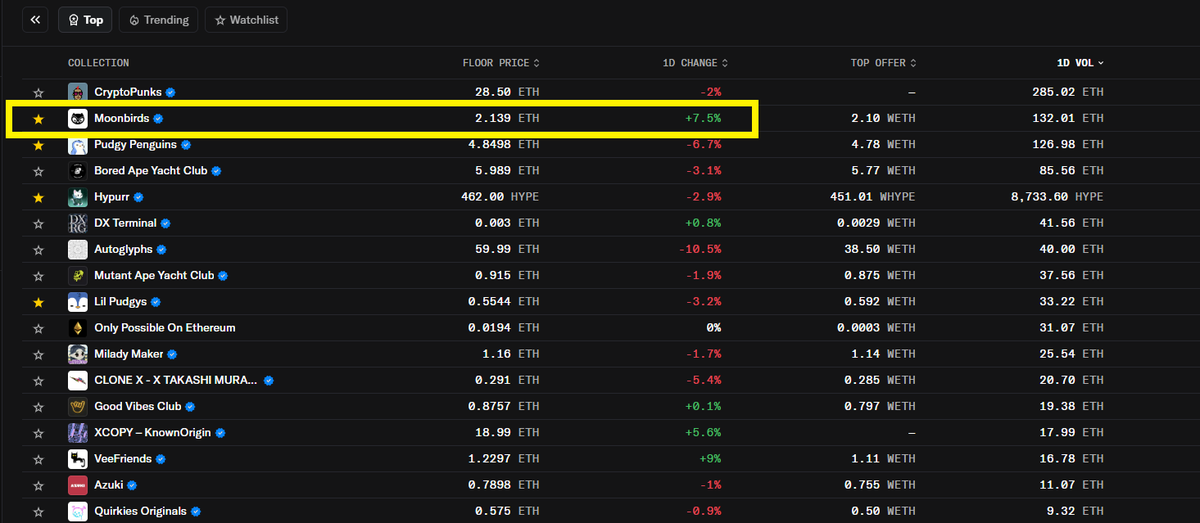Open the CryptoPunks collection avatar
The image size is (1200, 523).
(77, 92)
